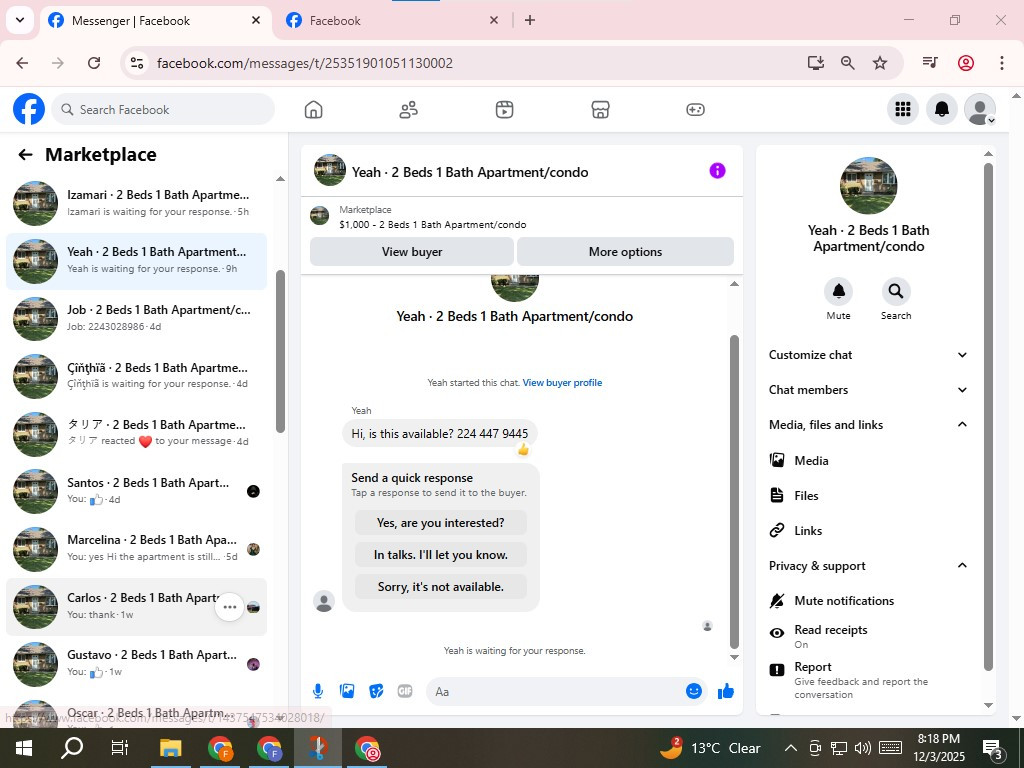The height and width of the screenshot is (768, 1024).
Task: Bookmark this page with the star icon
Action: [x=880, y=63]
